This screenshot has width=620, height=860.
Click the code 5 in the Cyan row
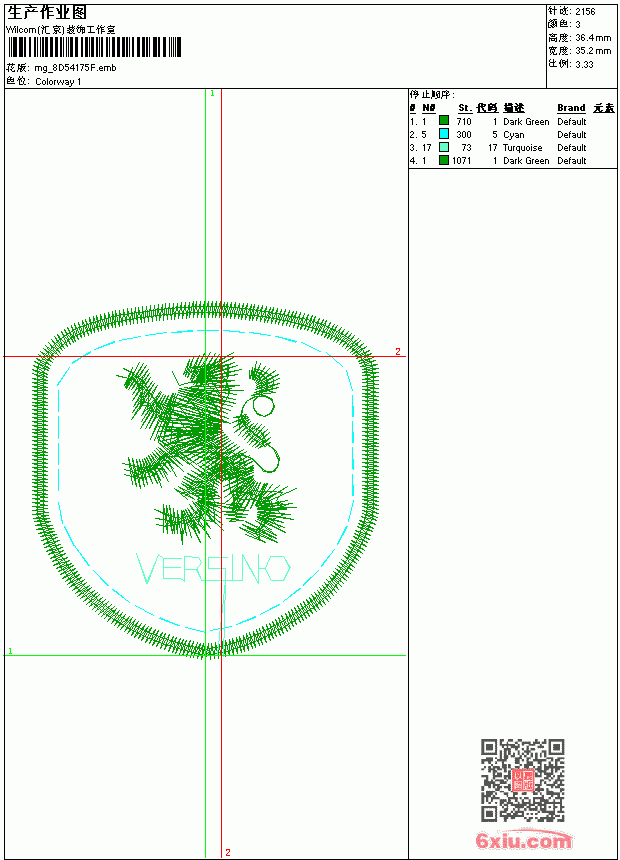[x=495, y=134]
